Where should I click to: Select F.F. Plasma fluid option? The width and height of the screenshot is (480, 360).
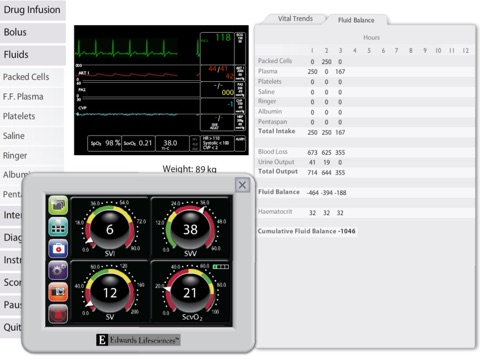[32, 97]
